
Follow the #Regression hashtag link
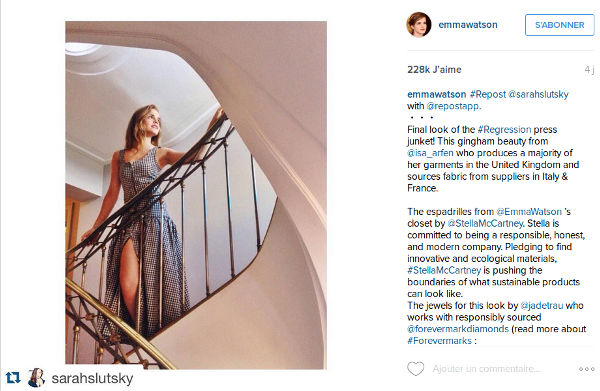click(x=504, y=129)
